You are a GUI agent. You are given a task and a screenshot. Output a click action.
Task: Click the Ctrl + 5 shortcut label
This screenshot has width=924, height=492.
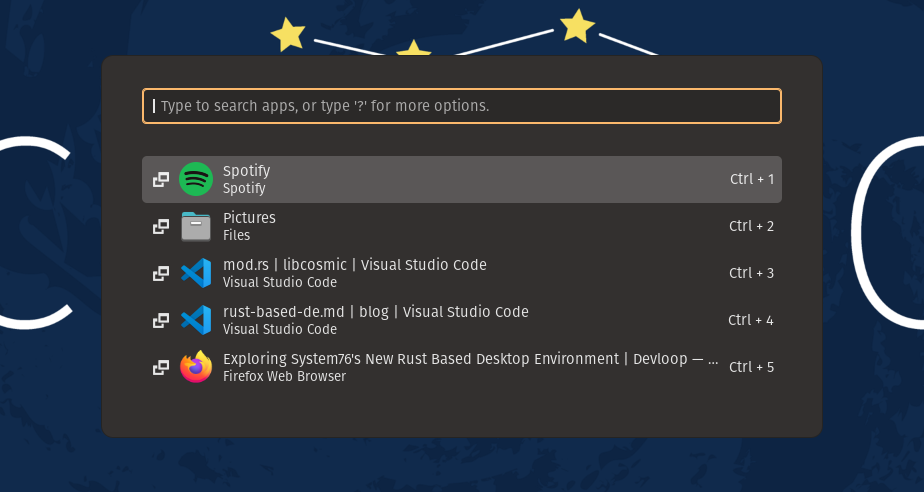tap(752, 367)
